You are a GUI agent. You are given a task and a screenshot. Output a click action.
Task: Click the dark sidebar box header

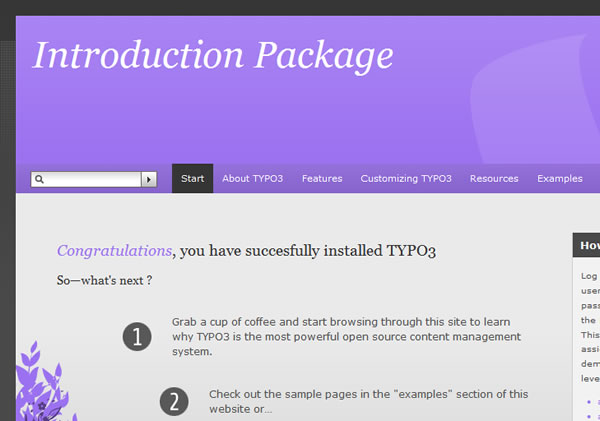(x=588, y=245)
